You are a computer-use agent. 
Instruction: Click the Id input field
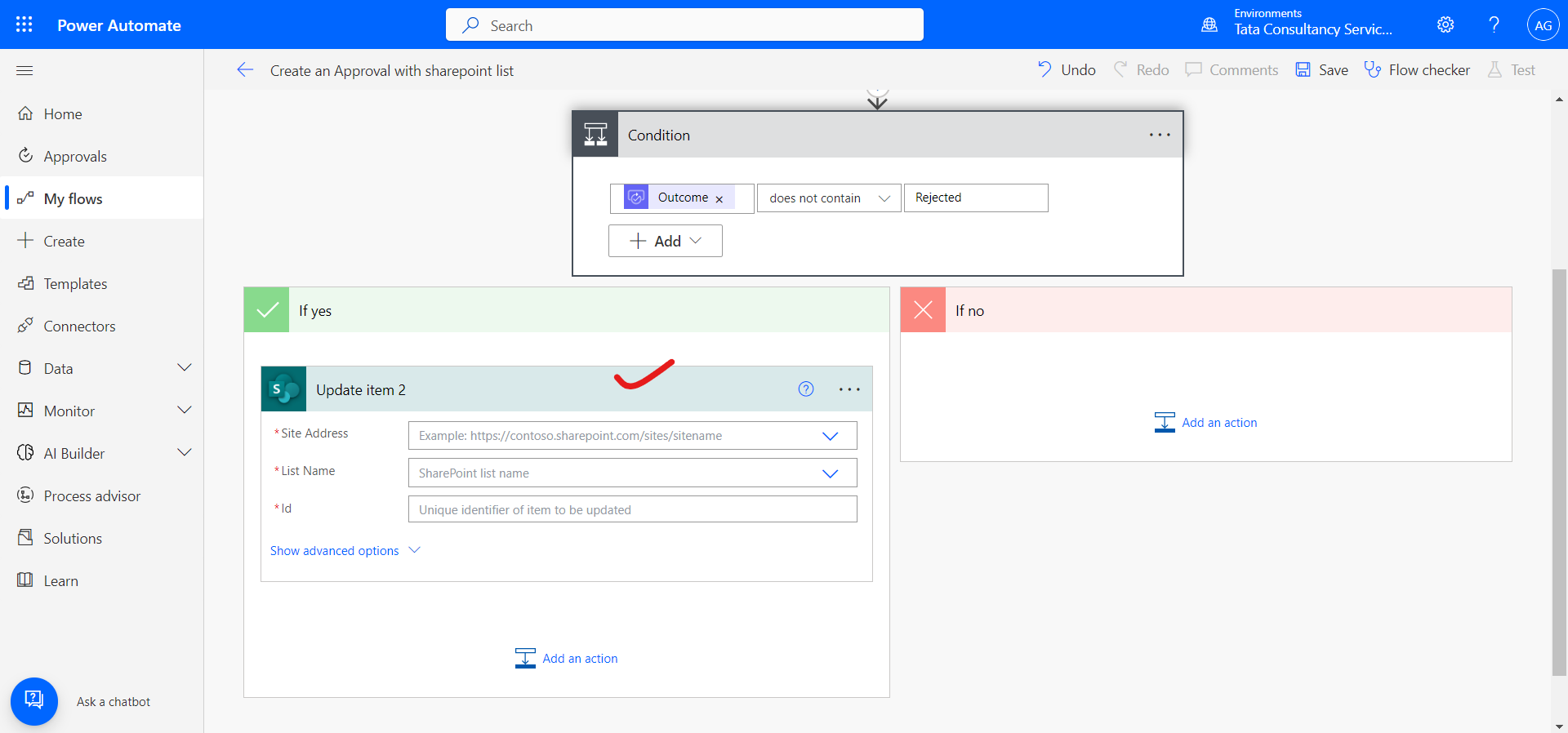632,510
